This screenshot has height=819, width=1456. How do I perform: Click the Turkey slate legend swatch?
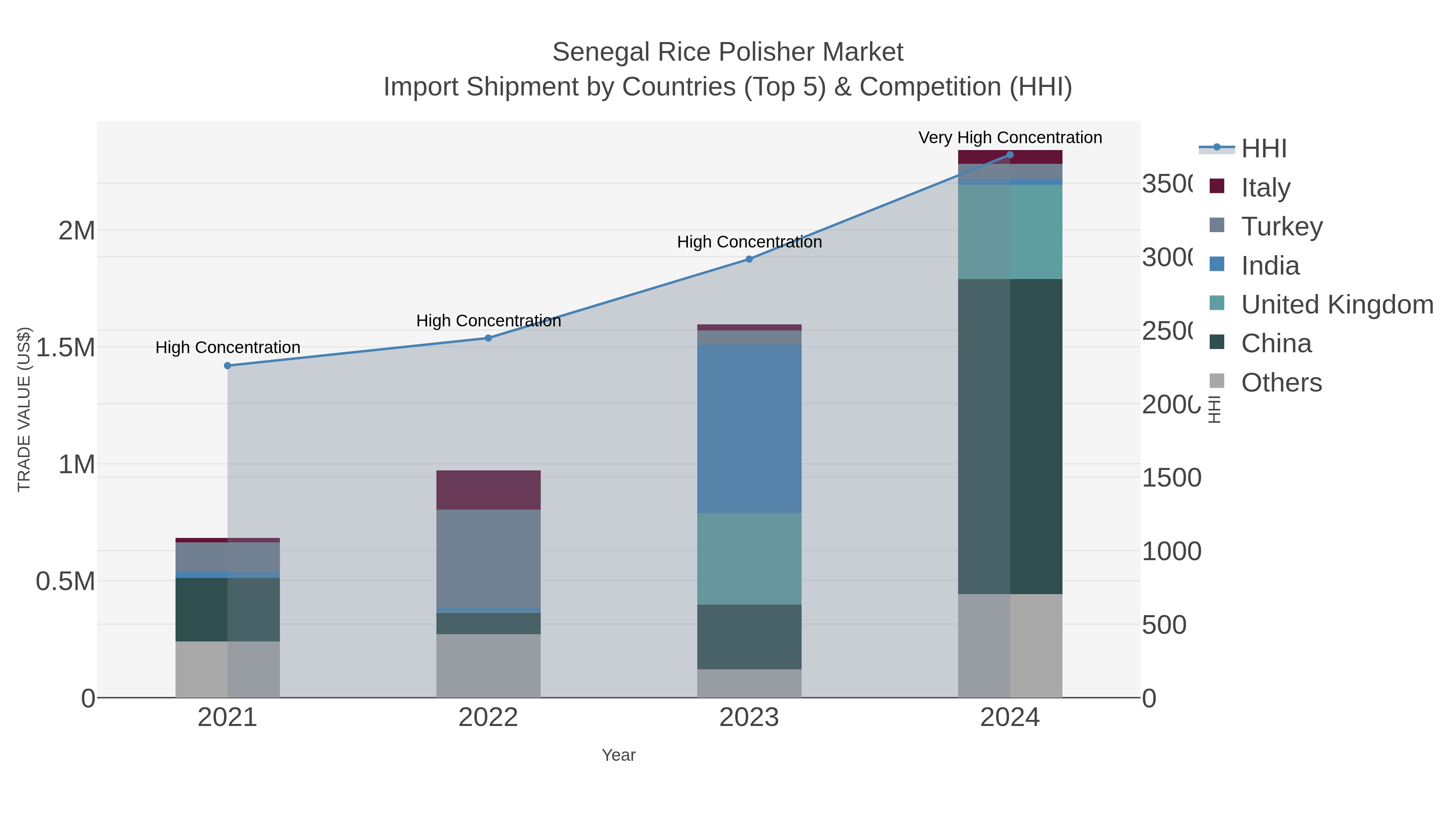1217,225
